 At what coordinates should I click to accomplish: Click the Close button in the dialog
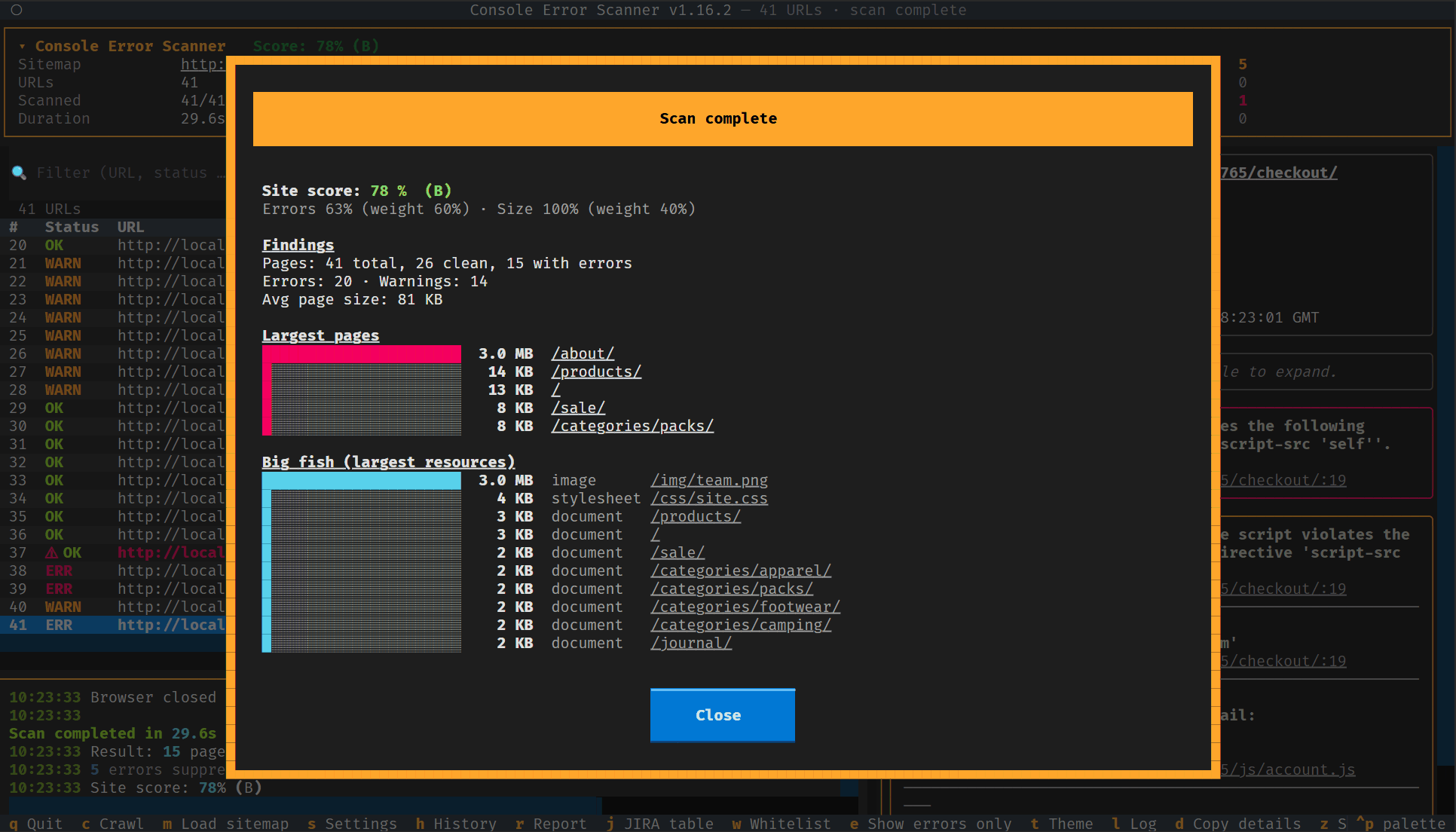pos(722,715)
